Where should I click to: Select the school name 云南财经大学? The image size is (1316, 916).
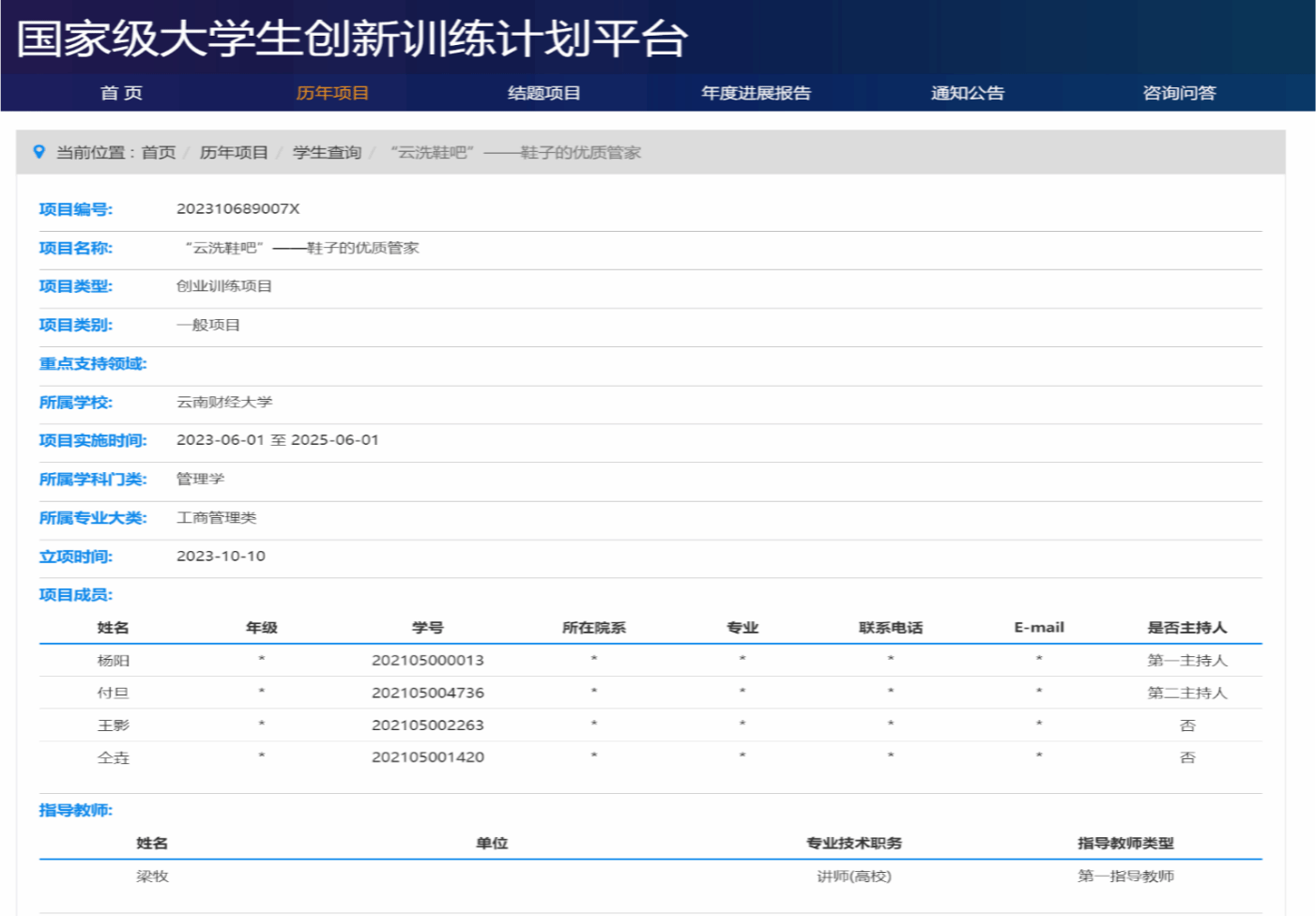click(x=224, y=402)
